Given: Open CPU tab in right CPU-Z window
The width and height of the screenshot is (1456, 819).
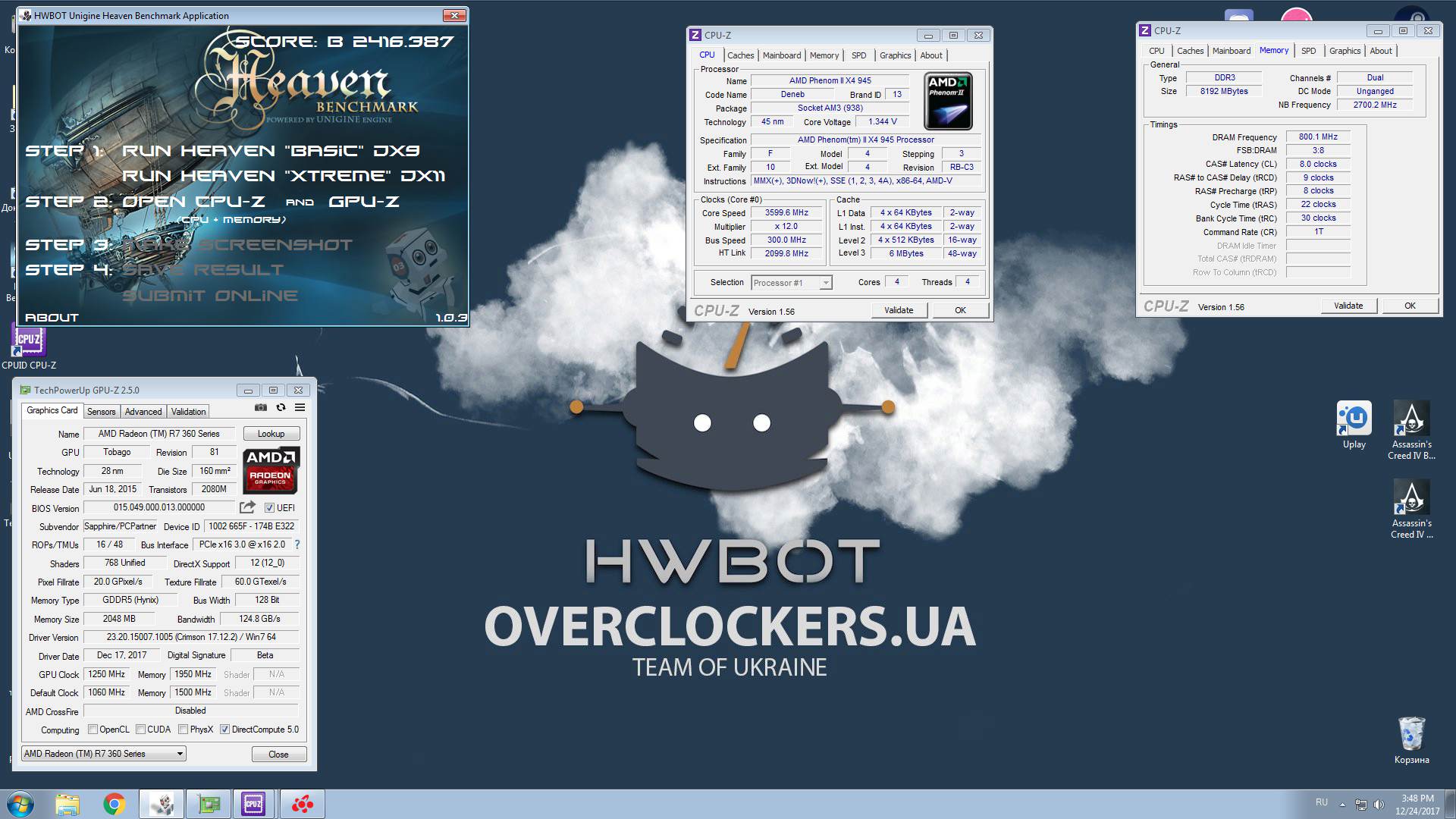Looking at the screenshot, I should pyautogui.click(x=1156, y=51).
